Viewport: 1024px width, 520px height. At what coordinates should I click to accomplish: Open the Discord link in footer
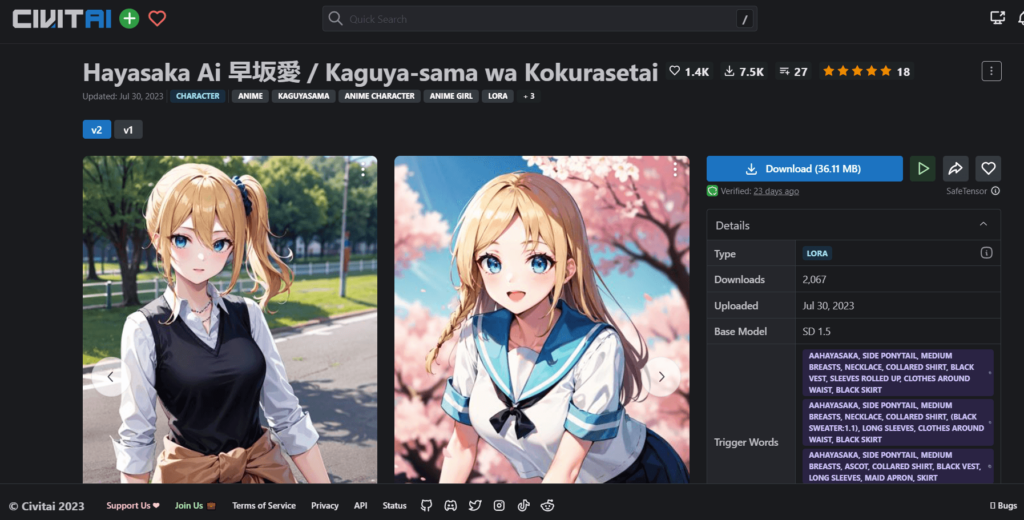[451, 506]
